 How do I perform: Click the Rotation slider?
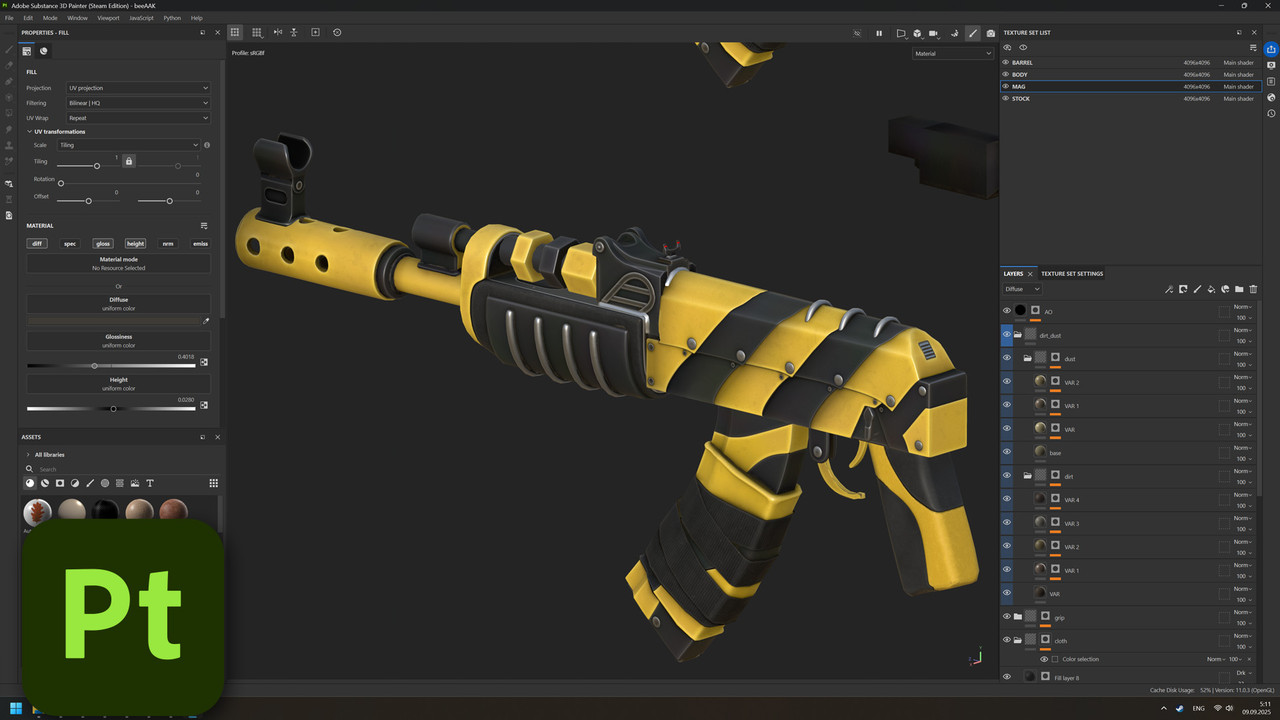pos(128,183)
